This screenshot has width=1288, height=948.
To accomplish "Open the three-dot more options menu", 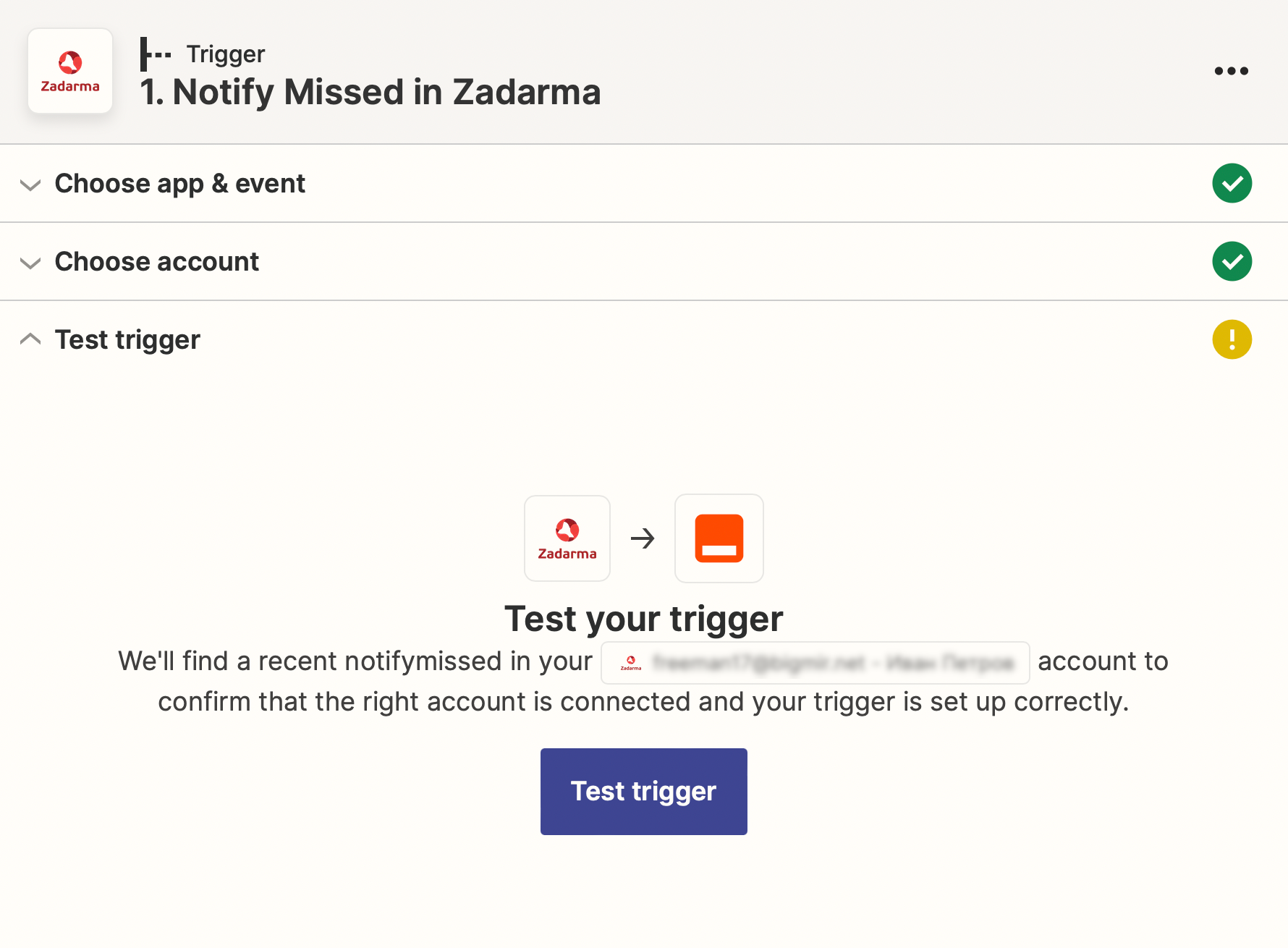I will (x=1231, y=71).
